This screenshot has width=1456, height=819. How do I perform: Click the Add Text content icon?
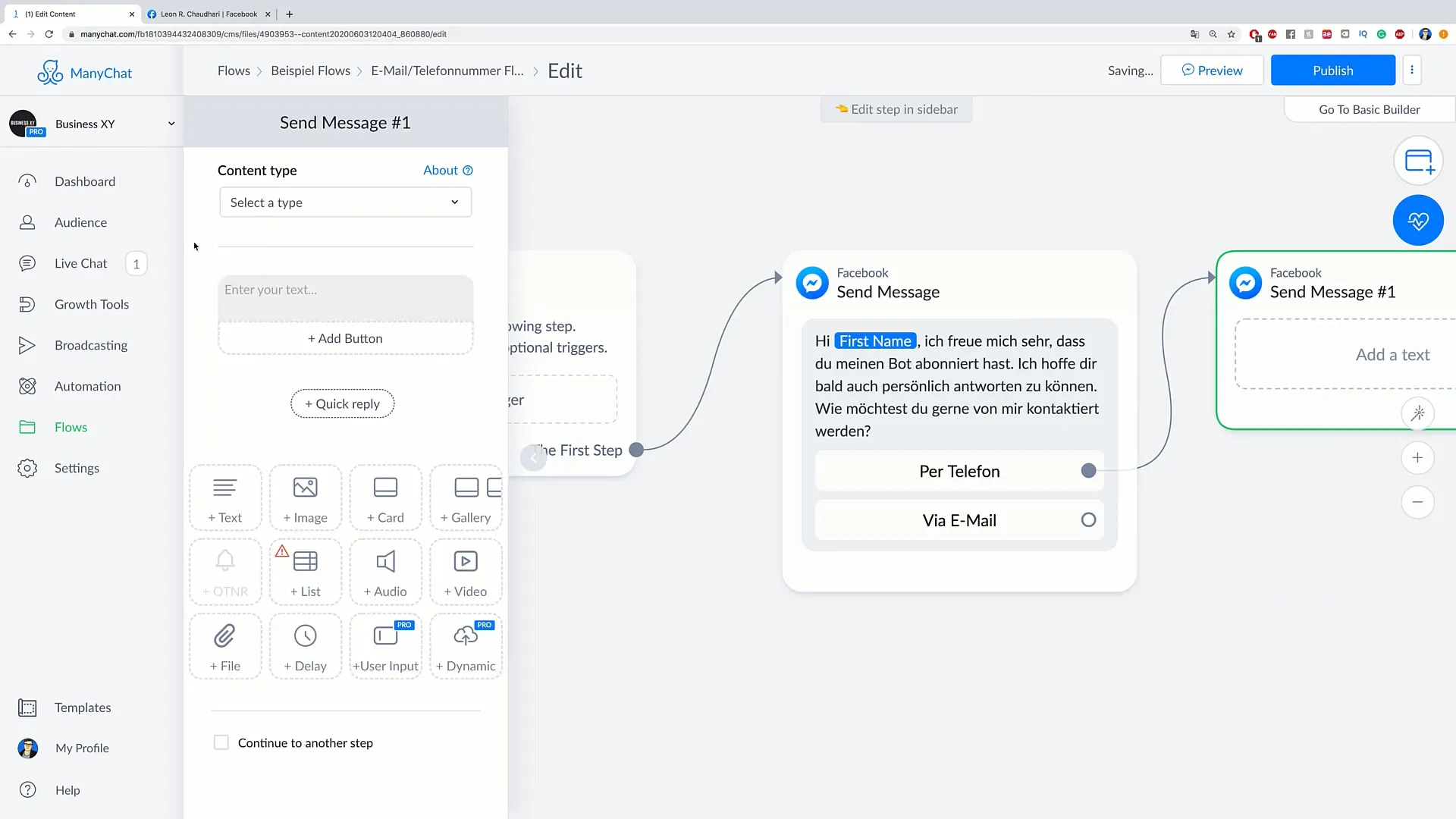click(225, 498)
